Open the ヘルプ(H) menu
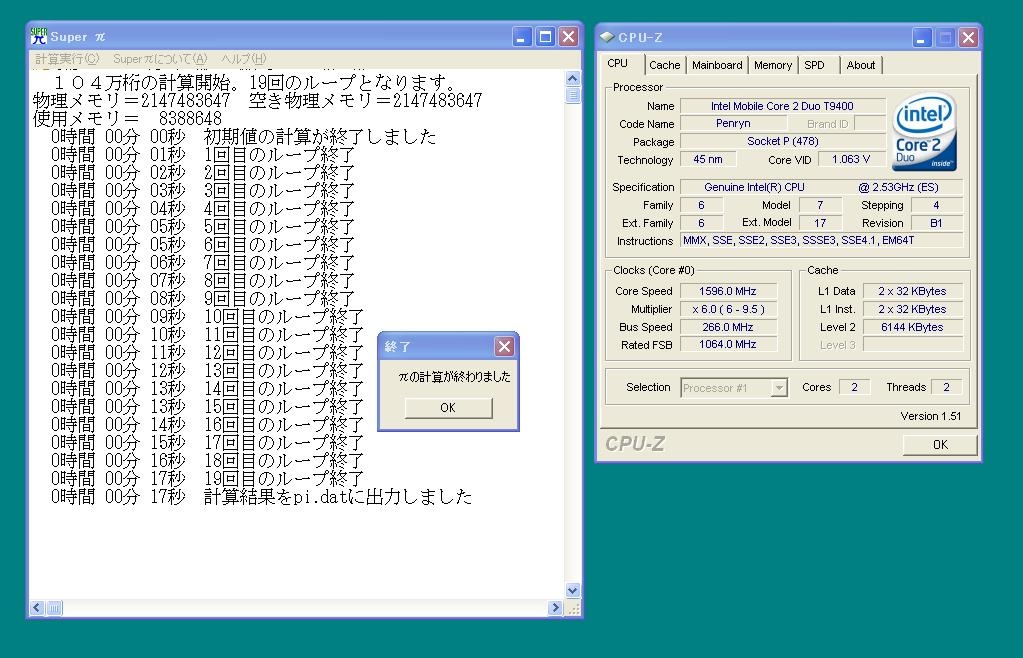Viewport: 1023px width, 658px height. click(x=243, y=59)
